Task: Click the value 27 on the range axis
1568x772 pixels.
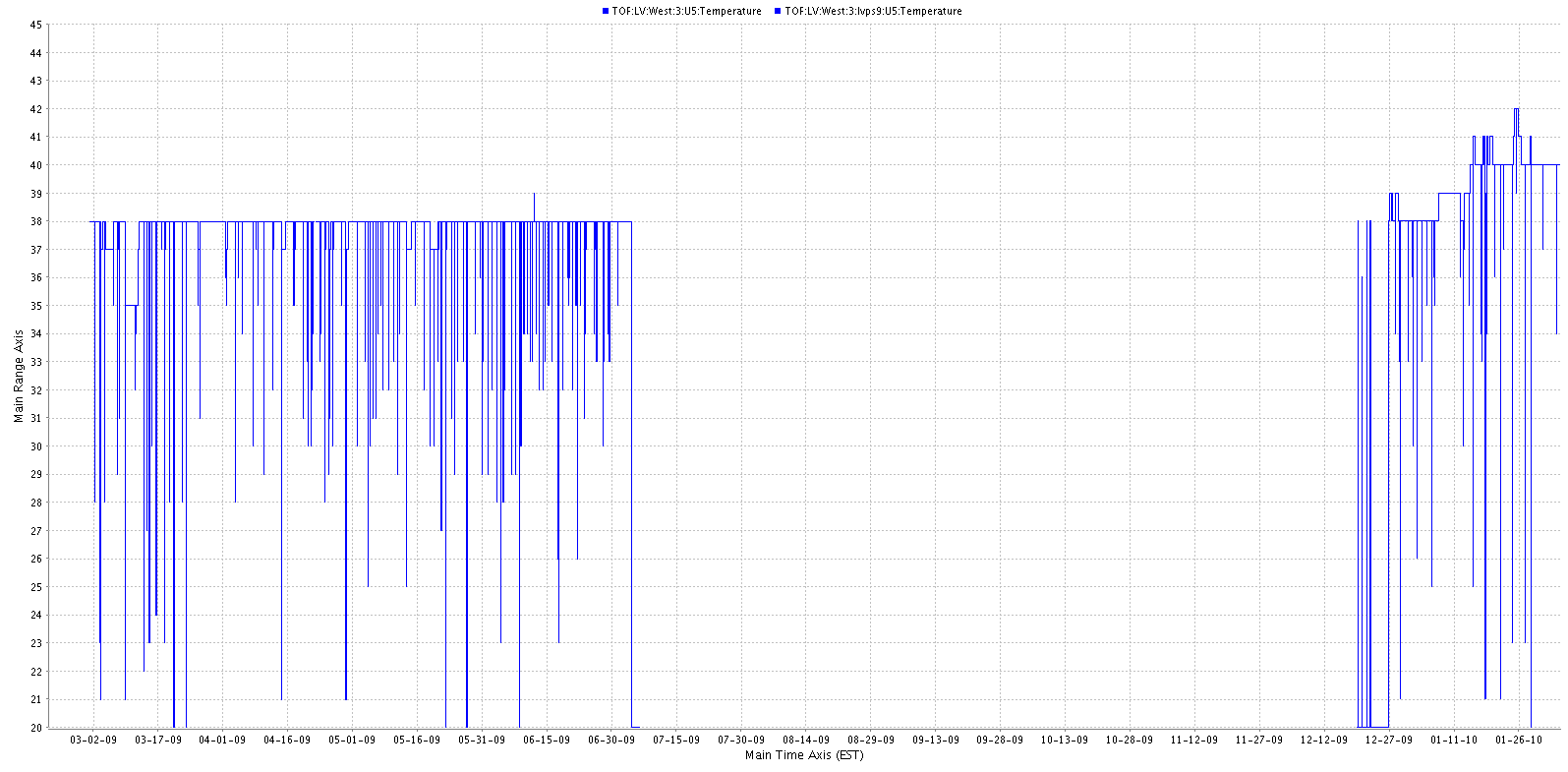Action: 35,531
